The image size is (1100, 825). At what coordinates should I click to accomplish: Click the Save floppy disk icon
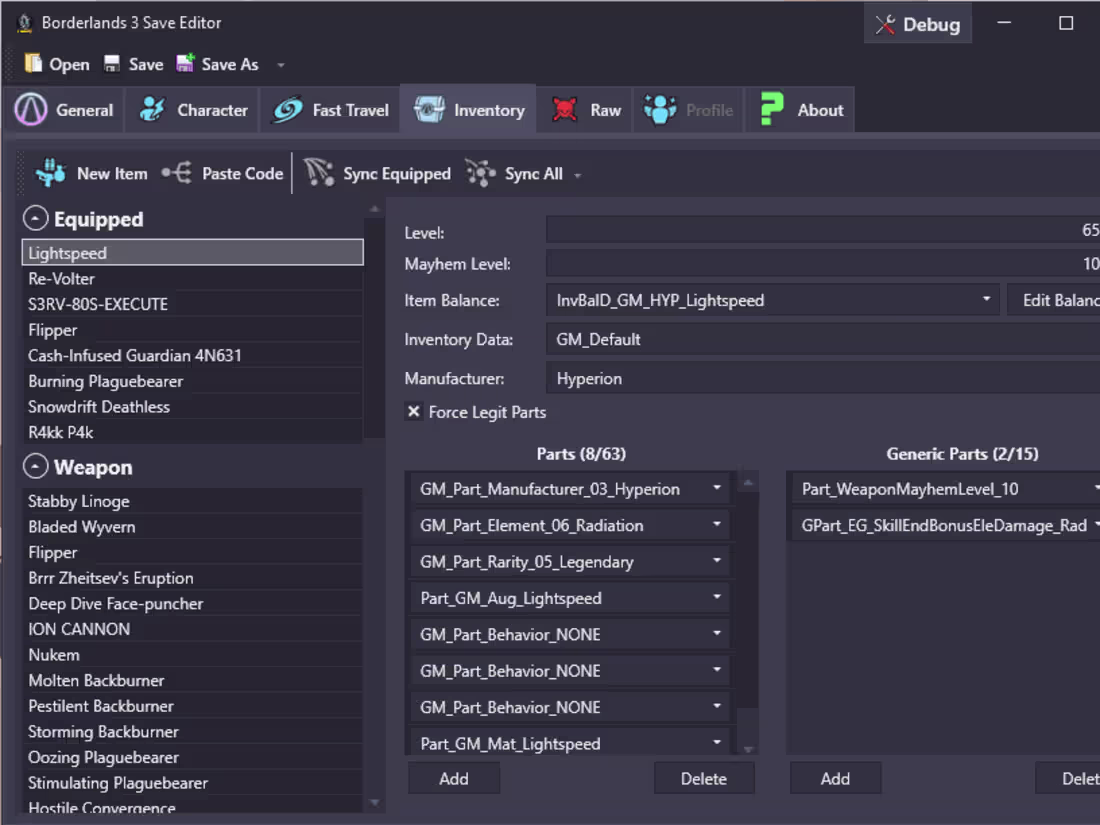coord(112,64)
